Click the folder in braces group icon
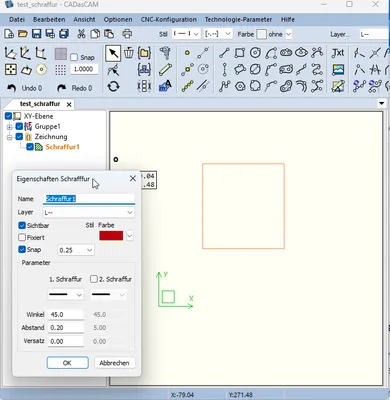 click(x=144, y=53)
